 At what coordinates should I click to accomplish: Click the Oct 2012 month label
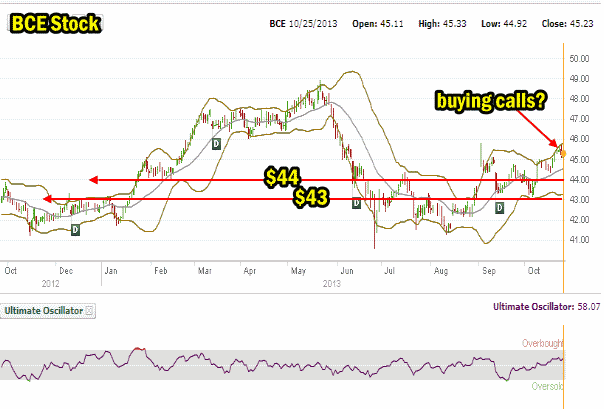tap(10, 271)
